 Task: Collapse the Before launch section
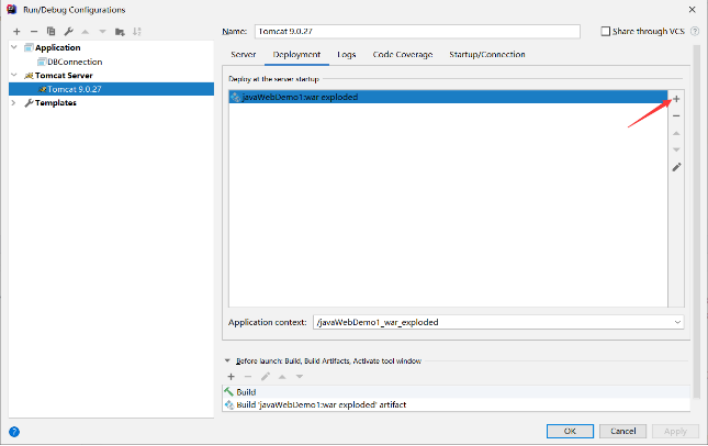tap(228, 361)
